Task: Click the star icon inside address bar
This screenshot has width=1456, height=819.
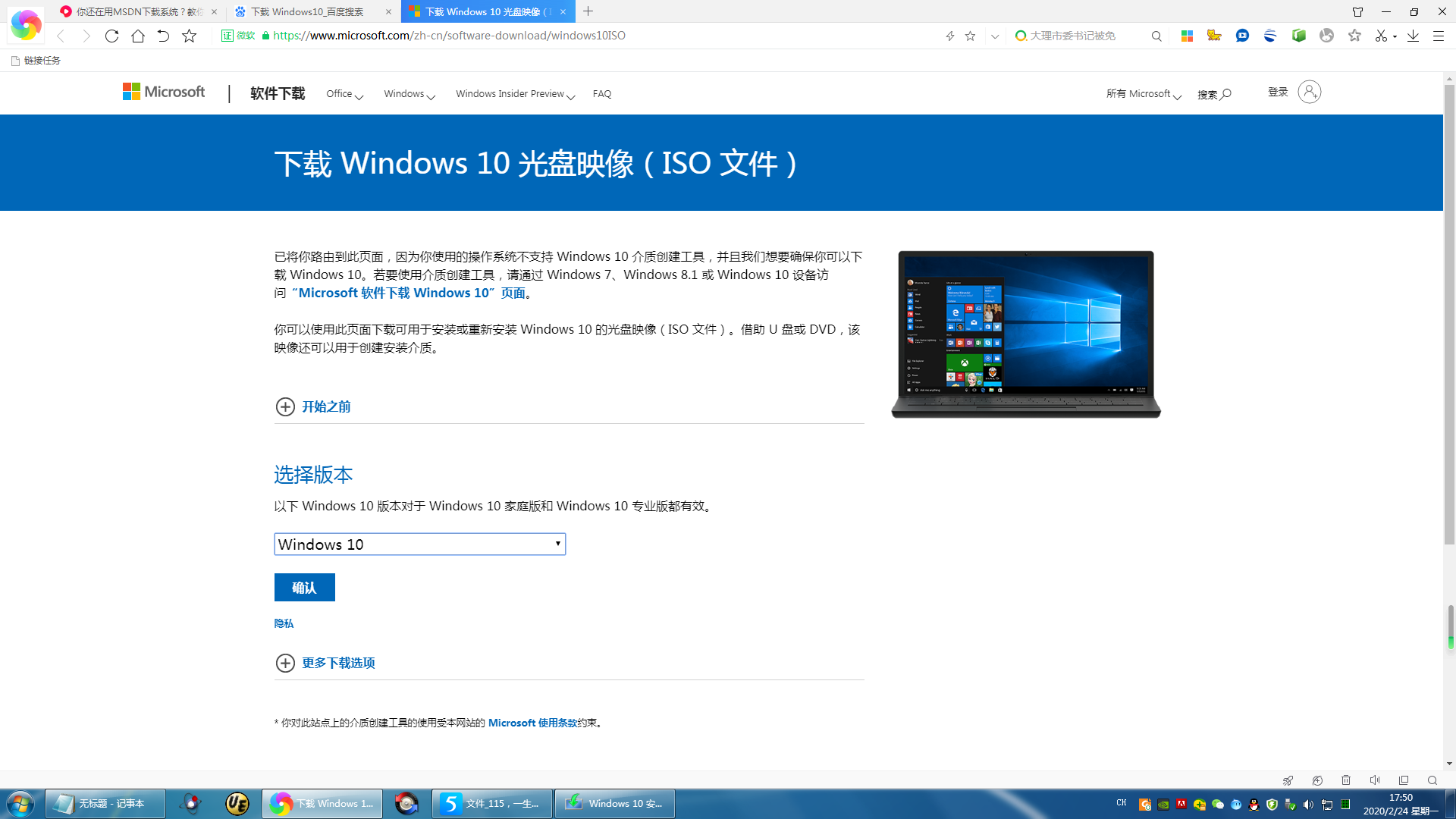Action: [970, 36]
